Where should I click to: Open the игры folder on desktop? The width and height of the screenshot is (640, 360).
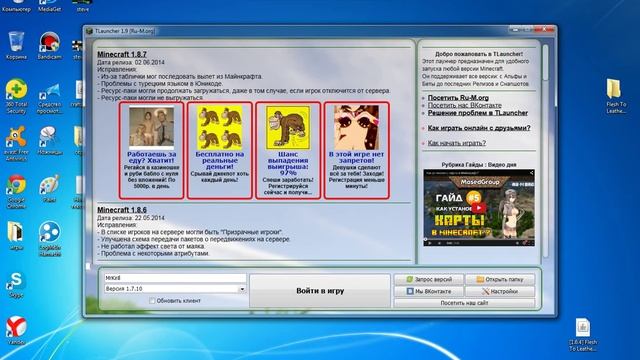(x=16, y=236)
